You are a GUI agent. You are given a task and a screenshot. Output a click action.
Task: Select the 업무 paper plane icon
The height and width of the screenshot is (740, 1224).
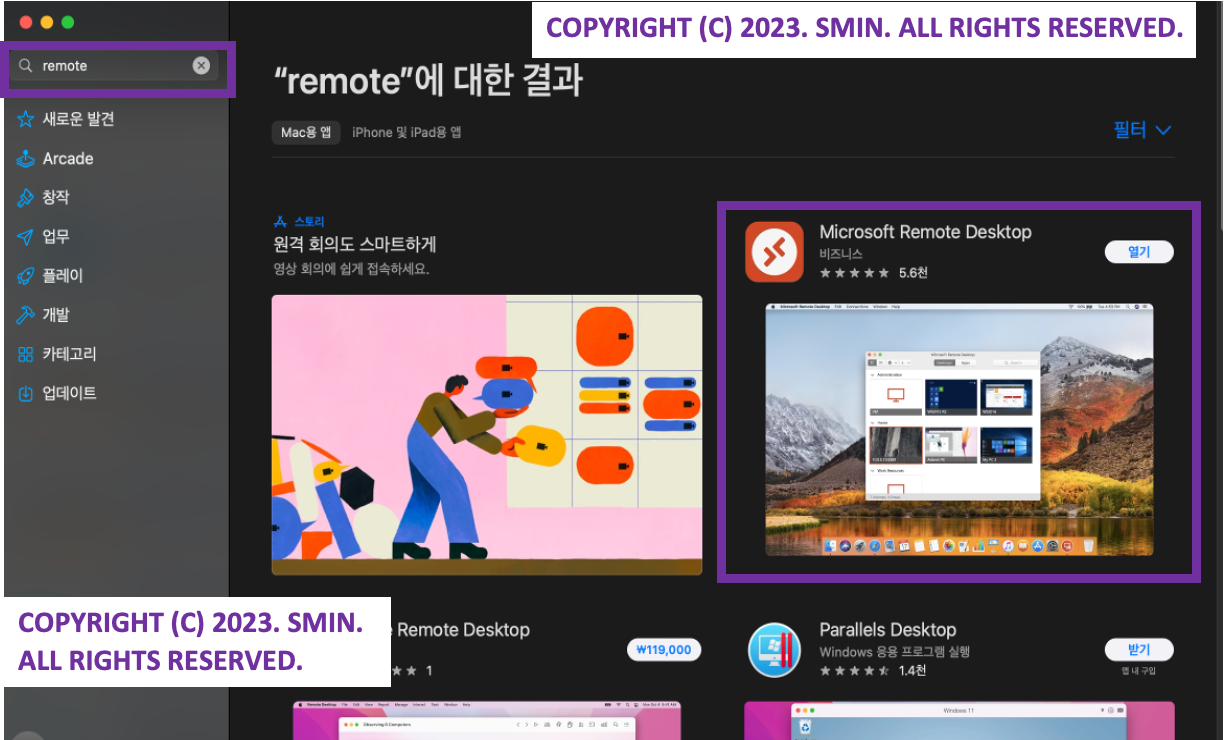pos(26,237)
